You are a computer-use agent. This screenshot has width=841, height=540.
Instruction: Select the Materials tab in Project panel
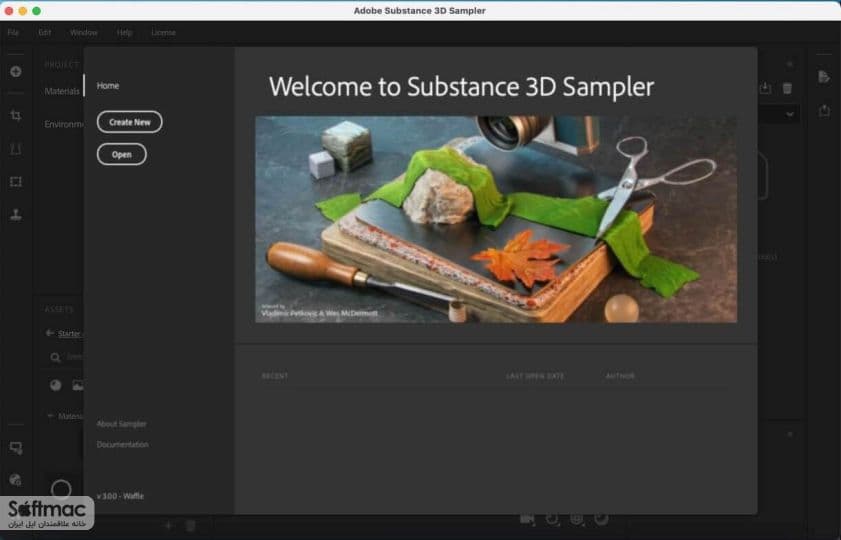(x=62, y=91)
